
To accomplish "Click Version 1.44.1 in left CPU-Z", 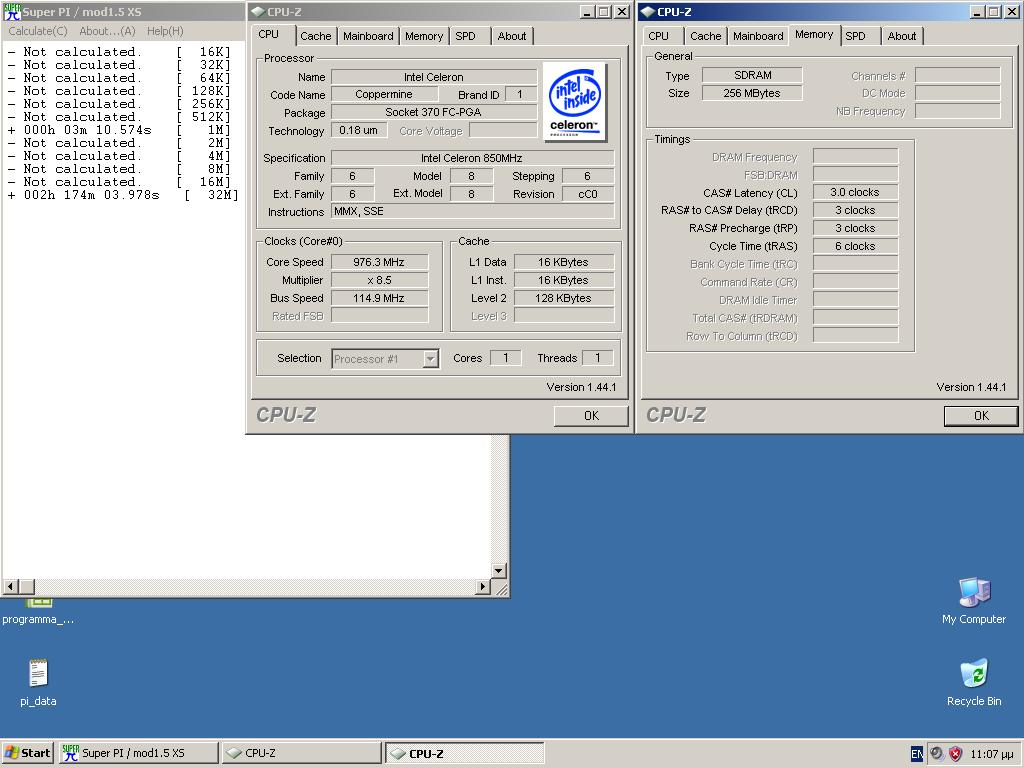I will [581, 387].
